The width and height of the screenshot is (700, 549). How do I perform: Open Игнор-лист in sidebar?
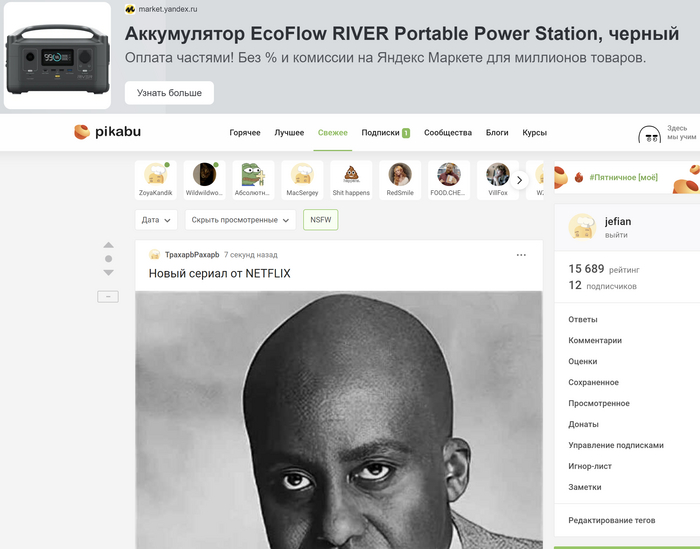pos(590,466)
